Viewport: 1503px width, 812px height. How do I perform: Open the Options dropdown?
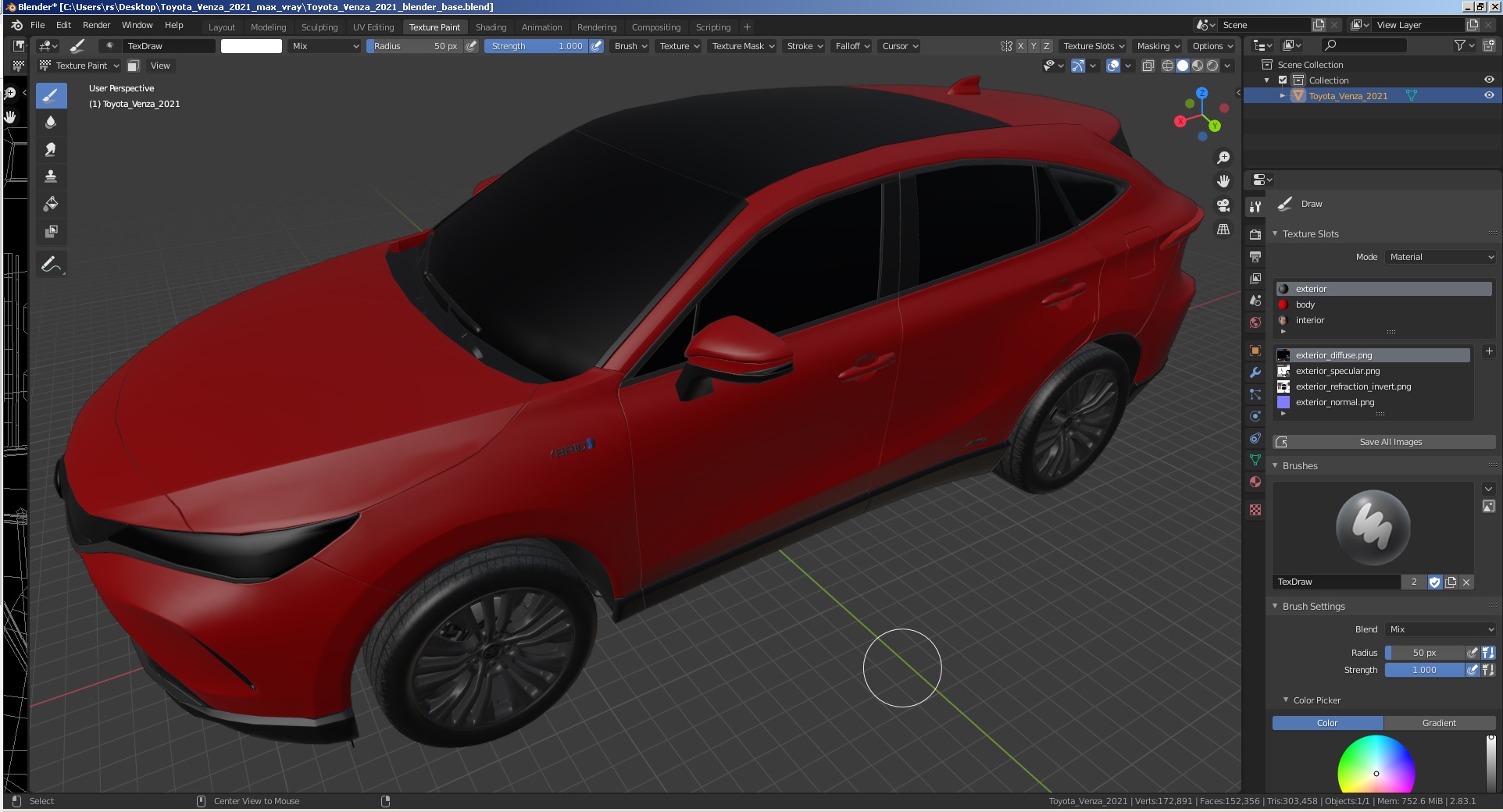click(x=1212, y=46)
